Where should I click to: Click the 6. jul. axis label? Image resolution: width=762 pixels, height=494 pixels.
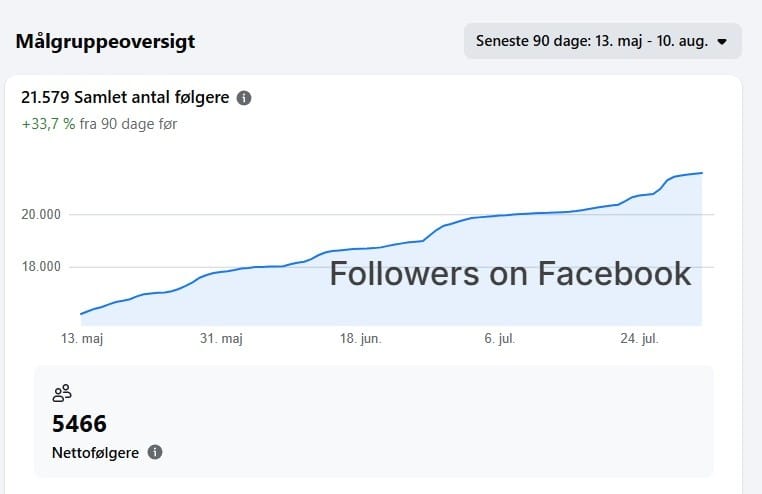500,338
